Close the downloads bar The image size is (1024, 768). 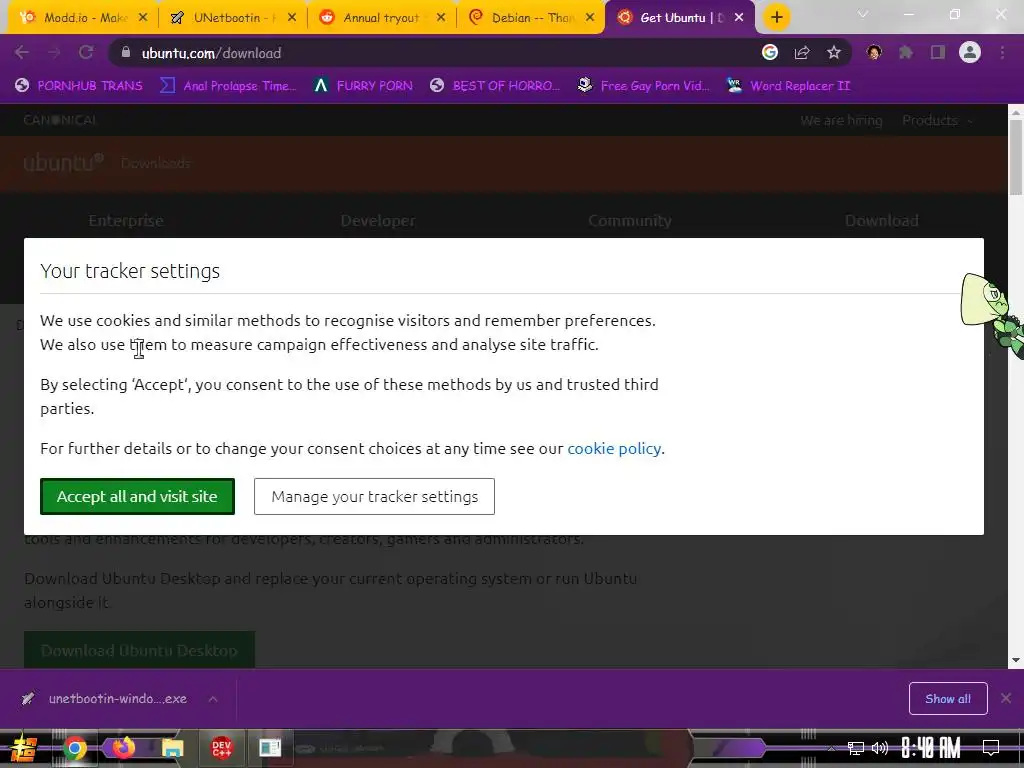click(1006, 699)
